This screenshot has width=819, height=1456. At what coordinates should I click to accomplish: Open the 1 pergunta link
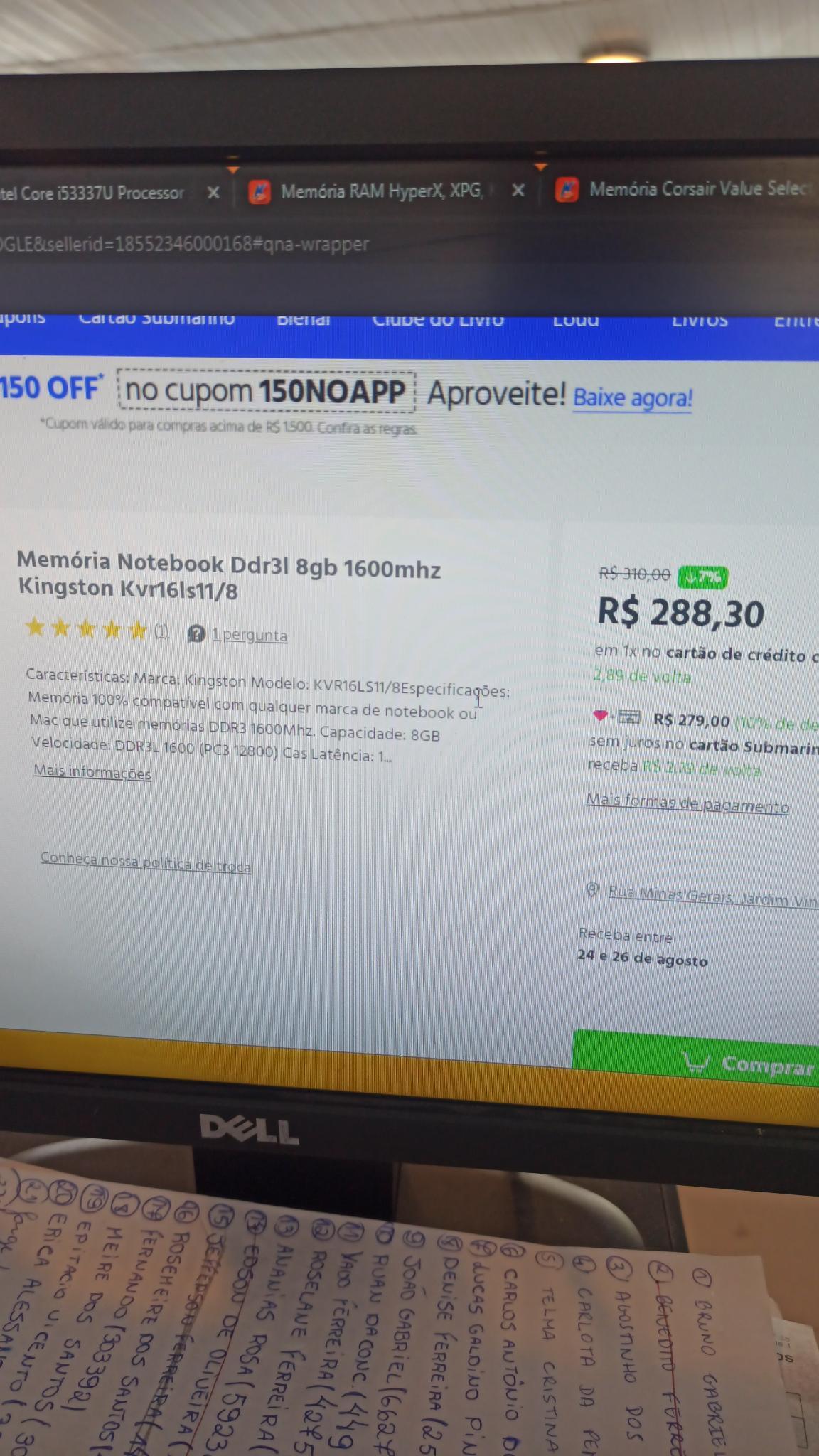point(250,635)
